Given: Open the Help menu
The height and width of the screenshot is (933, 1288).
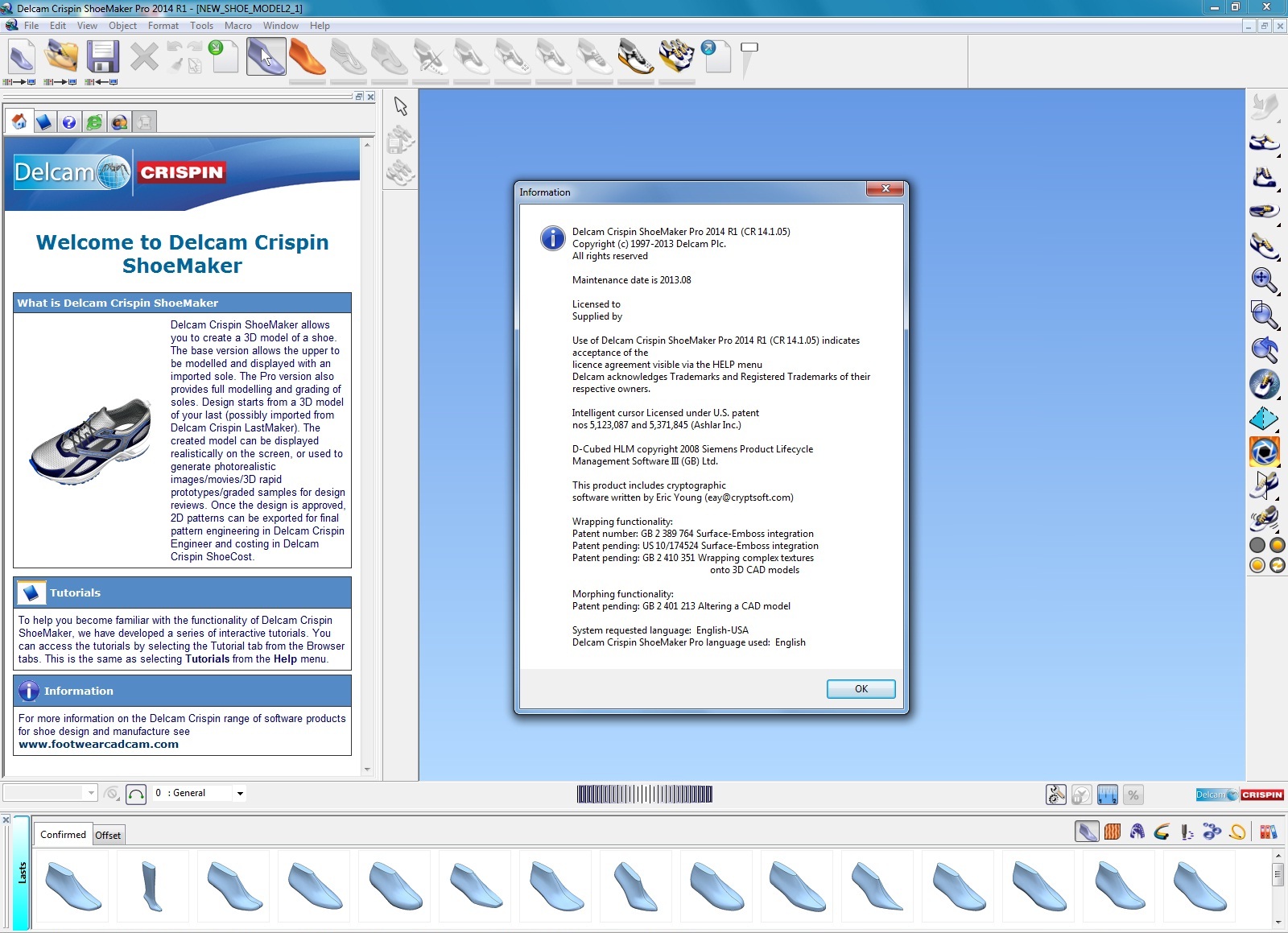Looking at the screenshot, I should pos(320,26).
